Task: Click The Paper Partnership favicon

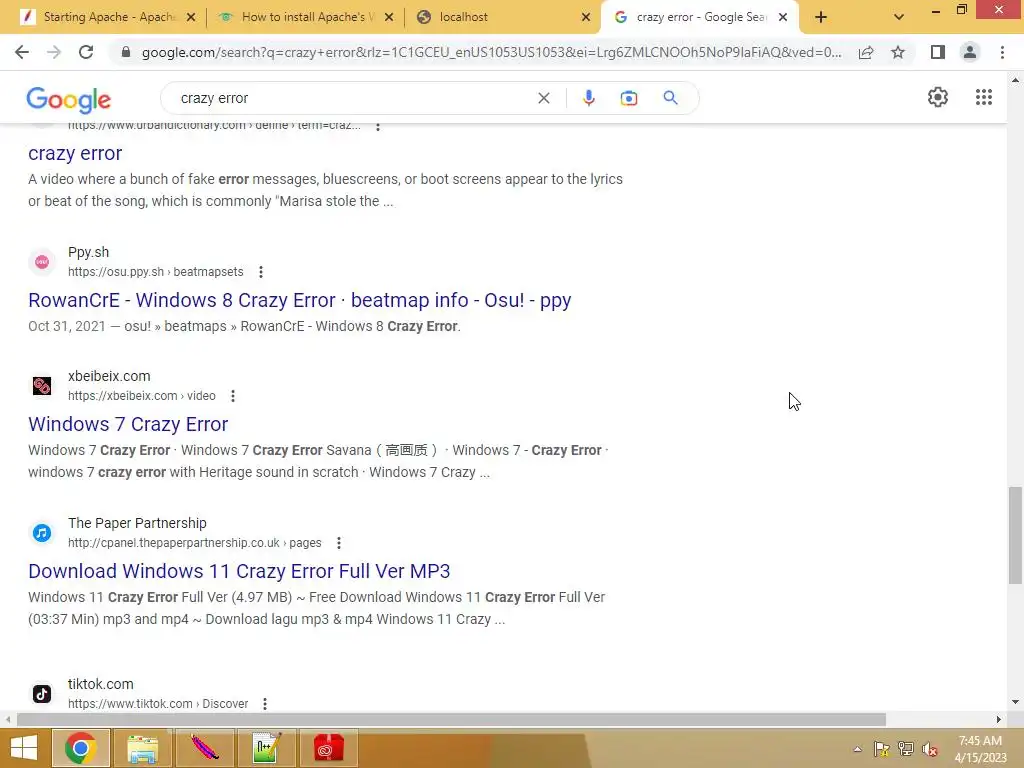Action: pos(42,533)
